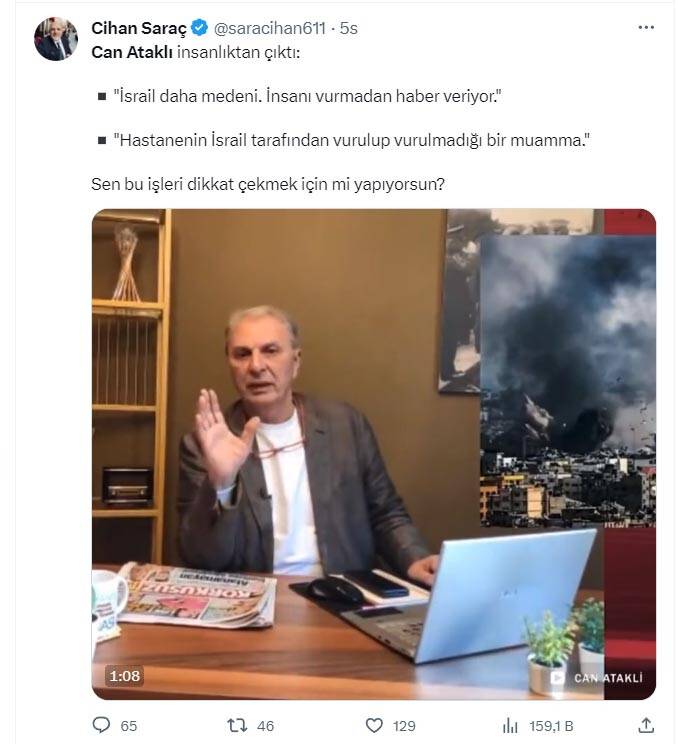This screenshot has width=678, height=744.
Task: Like the tweet via the heart icon
Action: (374, 725)
